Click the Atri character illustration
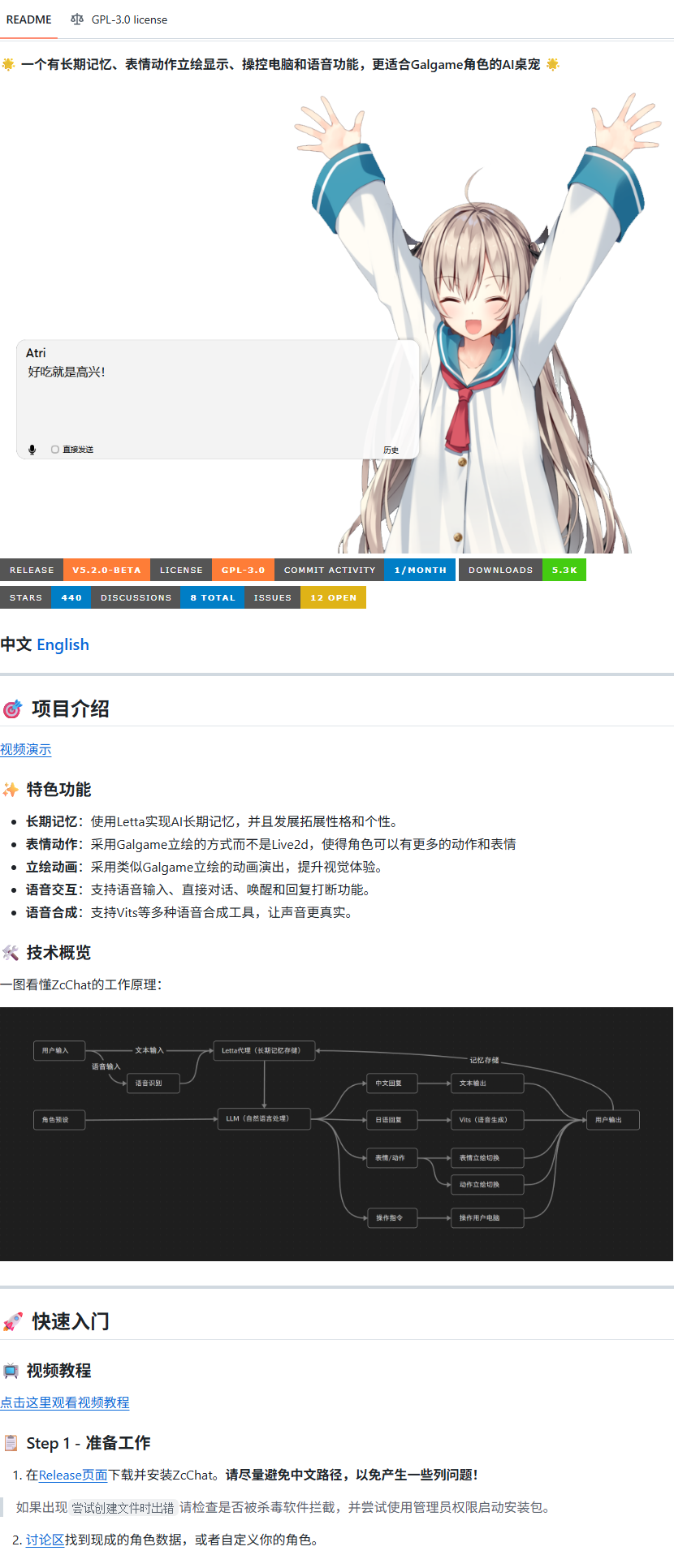This screenshot has height=1568, width=674. [x=479, y=325]
